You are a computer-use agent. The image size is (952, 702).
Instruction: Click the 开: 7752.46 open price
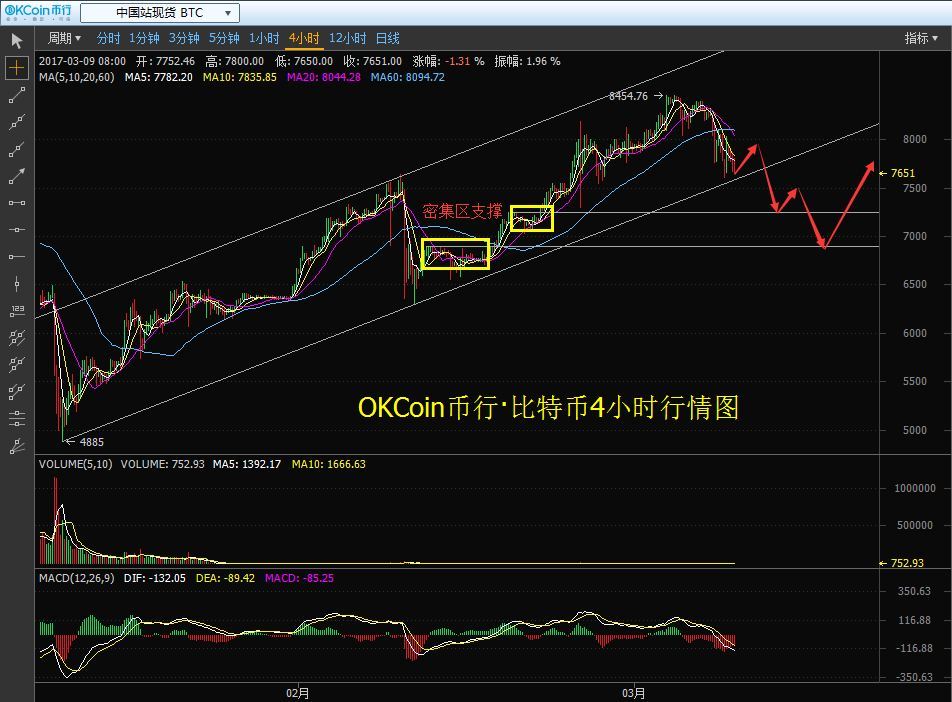coord(165,61)
